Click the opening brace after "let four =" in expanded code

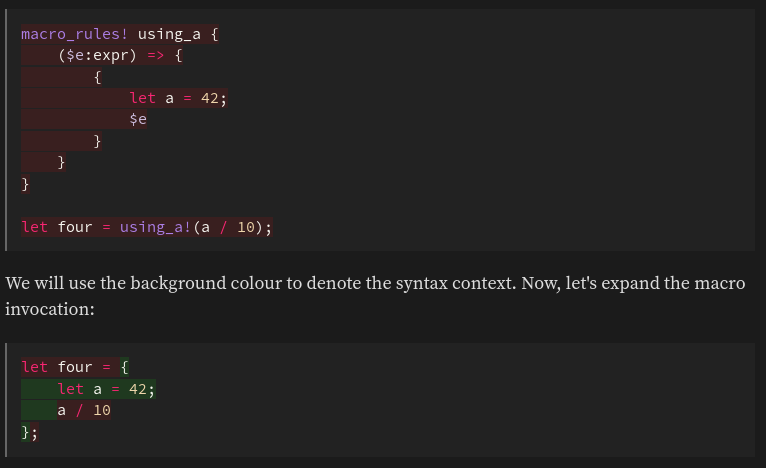(124, 367)
